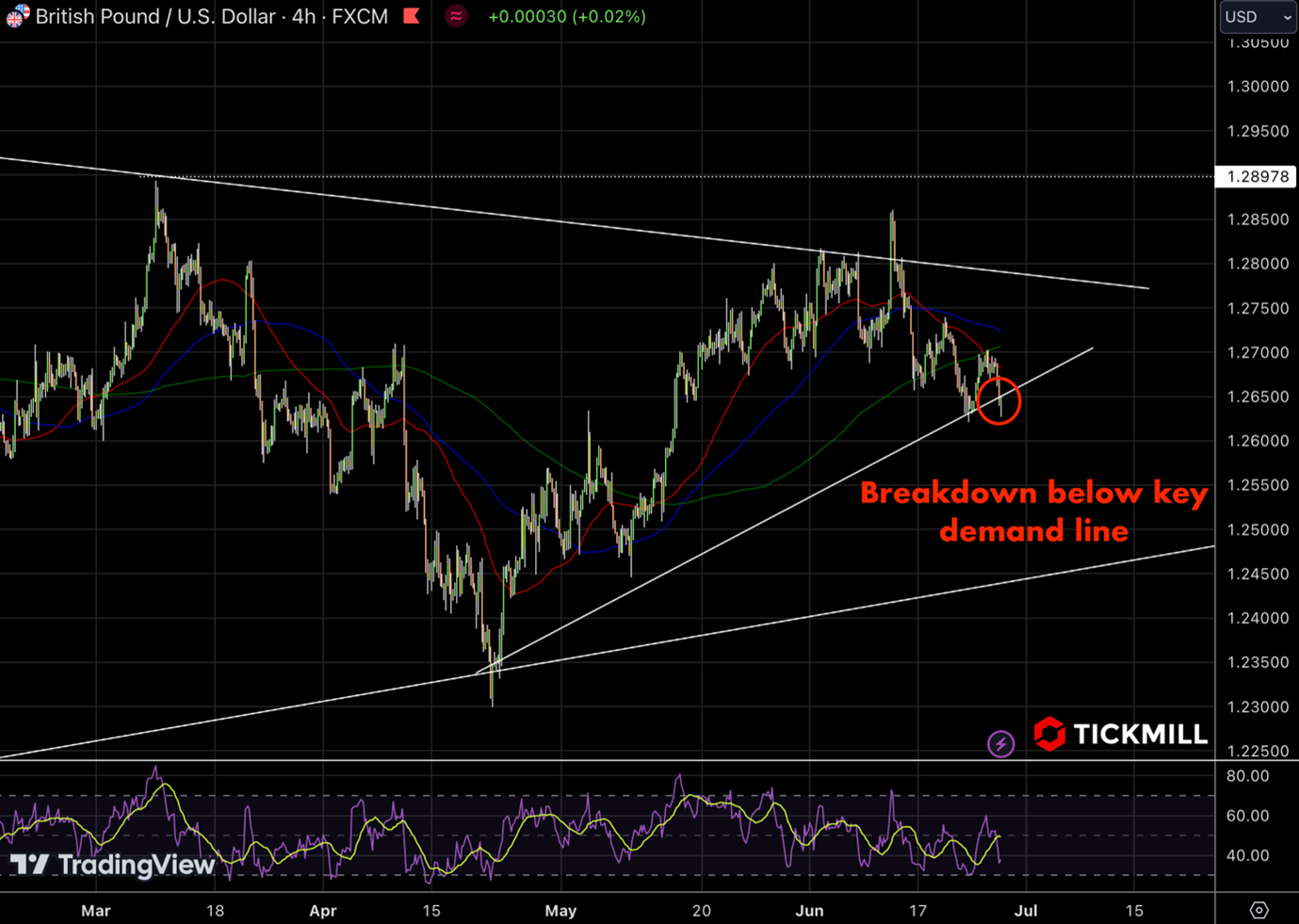Click the 4h interval label in title

tap(303, 16)
